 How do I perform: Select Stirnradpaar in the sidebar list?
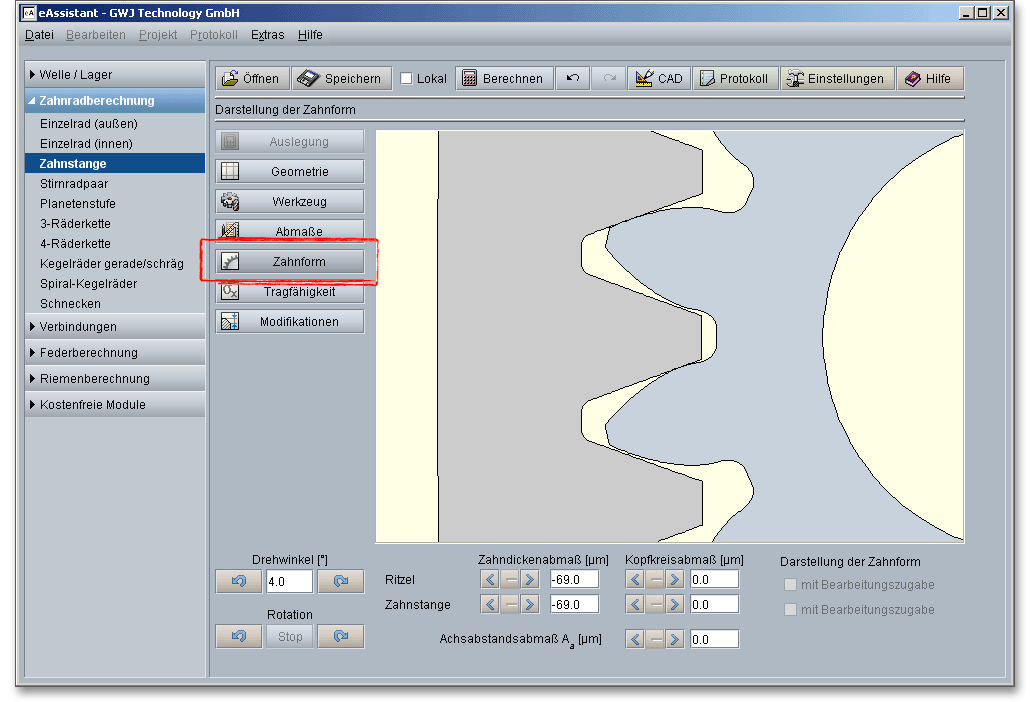(74, 184)
